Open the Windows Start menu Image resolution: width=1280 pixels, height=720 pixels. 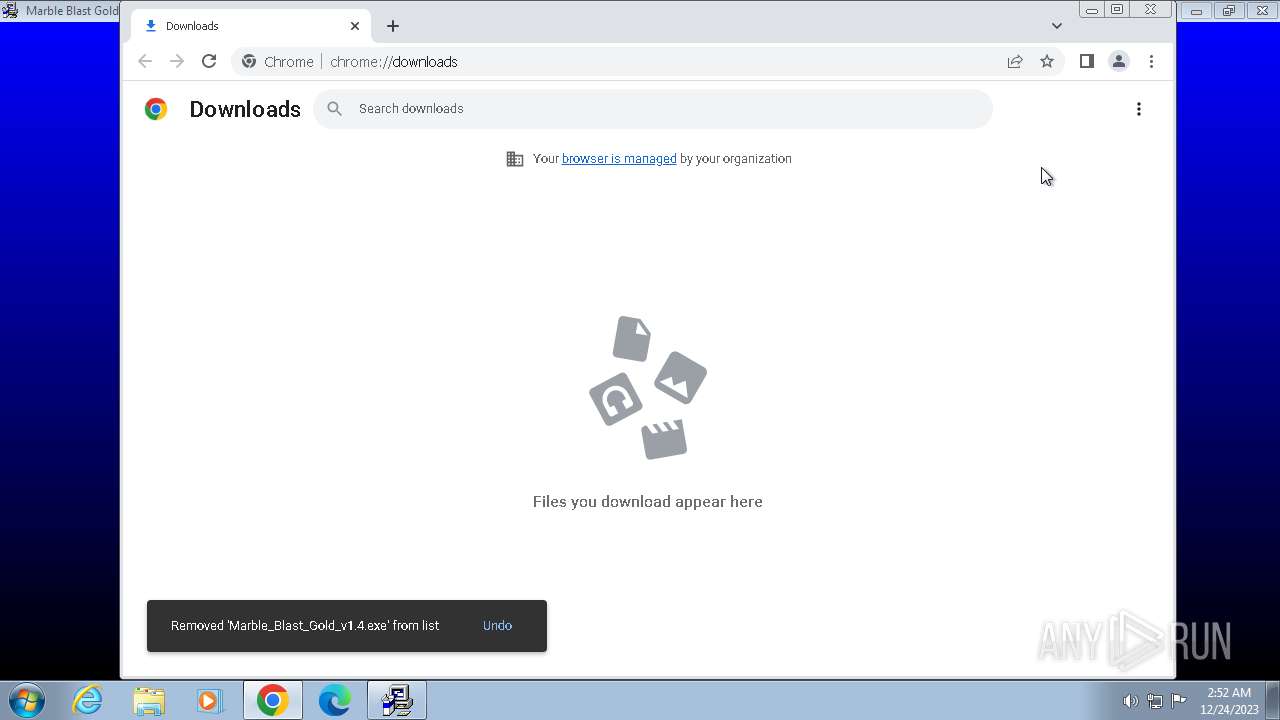(27, 700)
